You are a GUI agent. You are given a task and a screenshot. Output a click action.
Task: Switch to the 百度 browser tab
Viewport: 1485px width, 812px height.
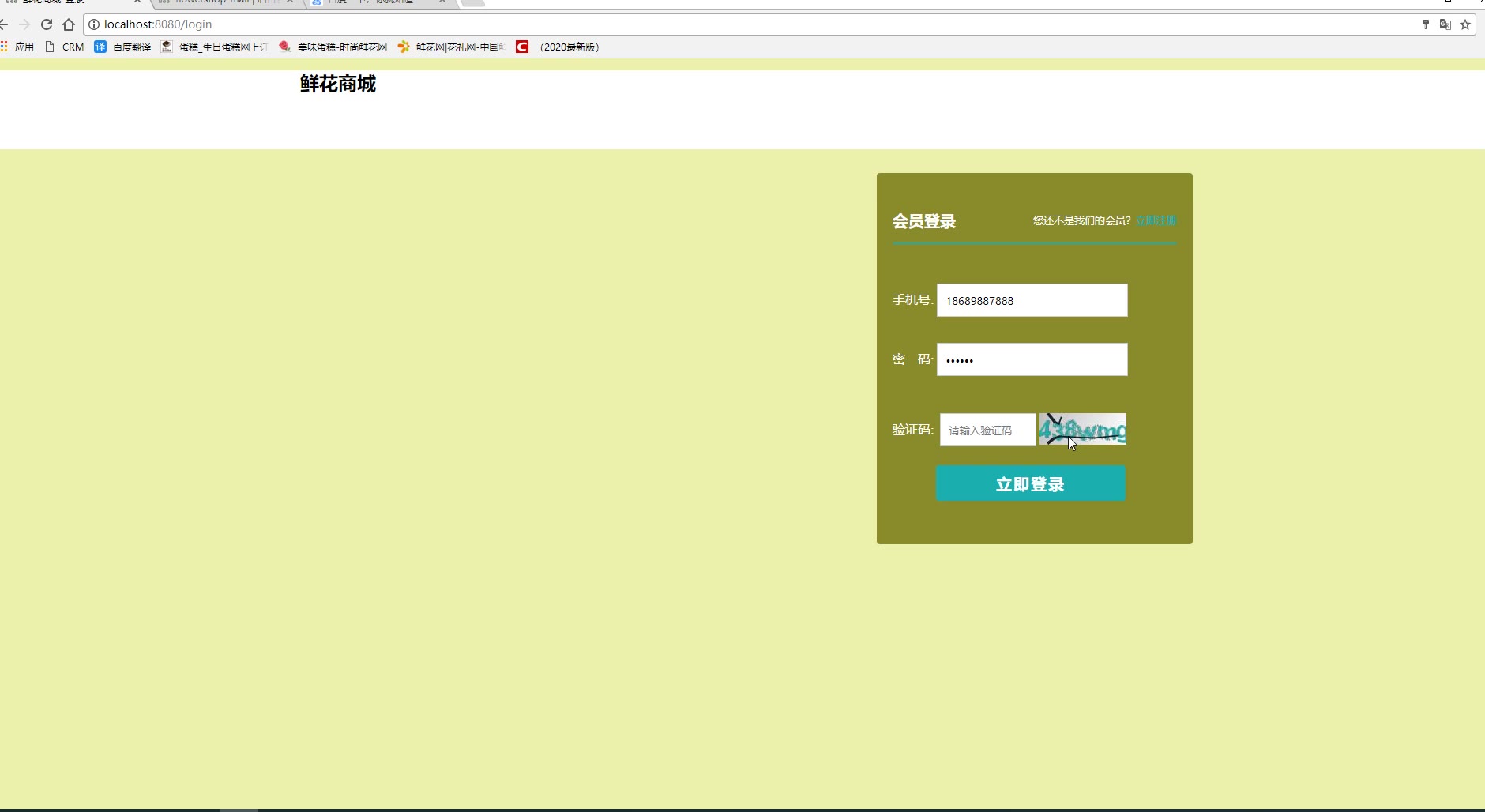tap(381, 2)
